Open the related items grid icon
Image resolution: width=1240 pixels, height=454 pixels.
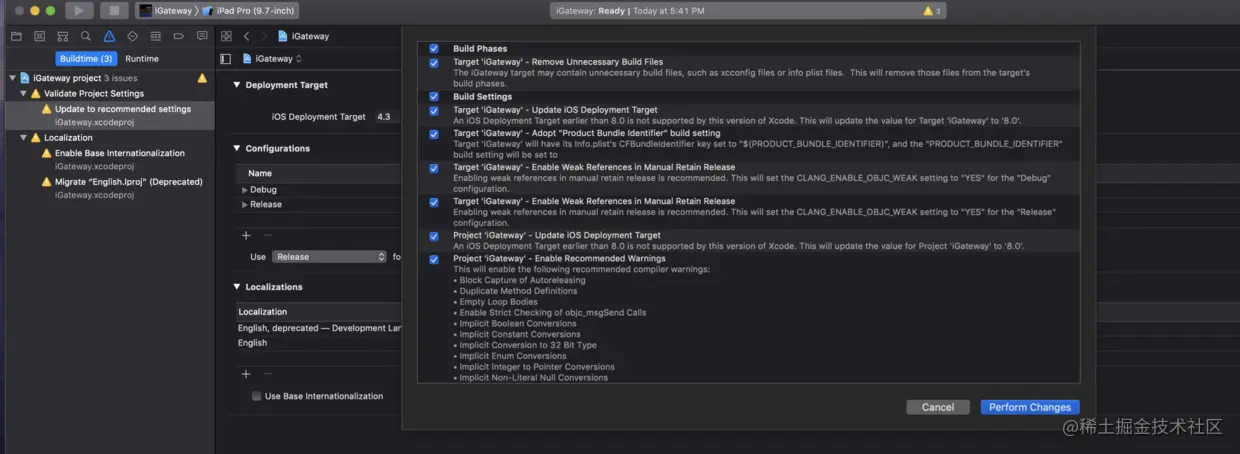point(226,36)
